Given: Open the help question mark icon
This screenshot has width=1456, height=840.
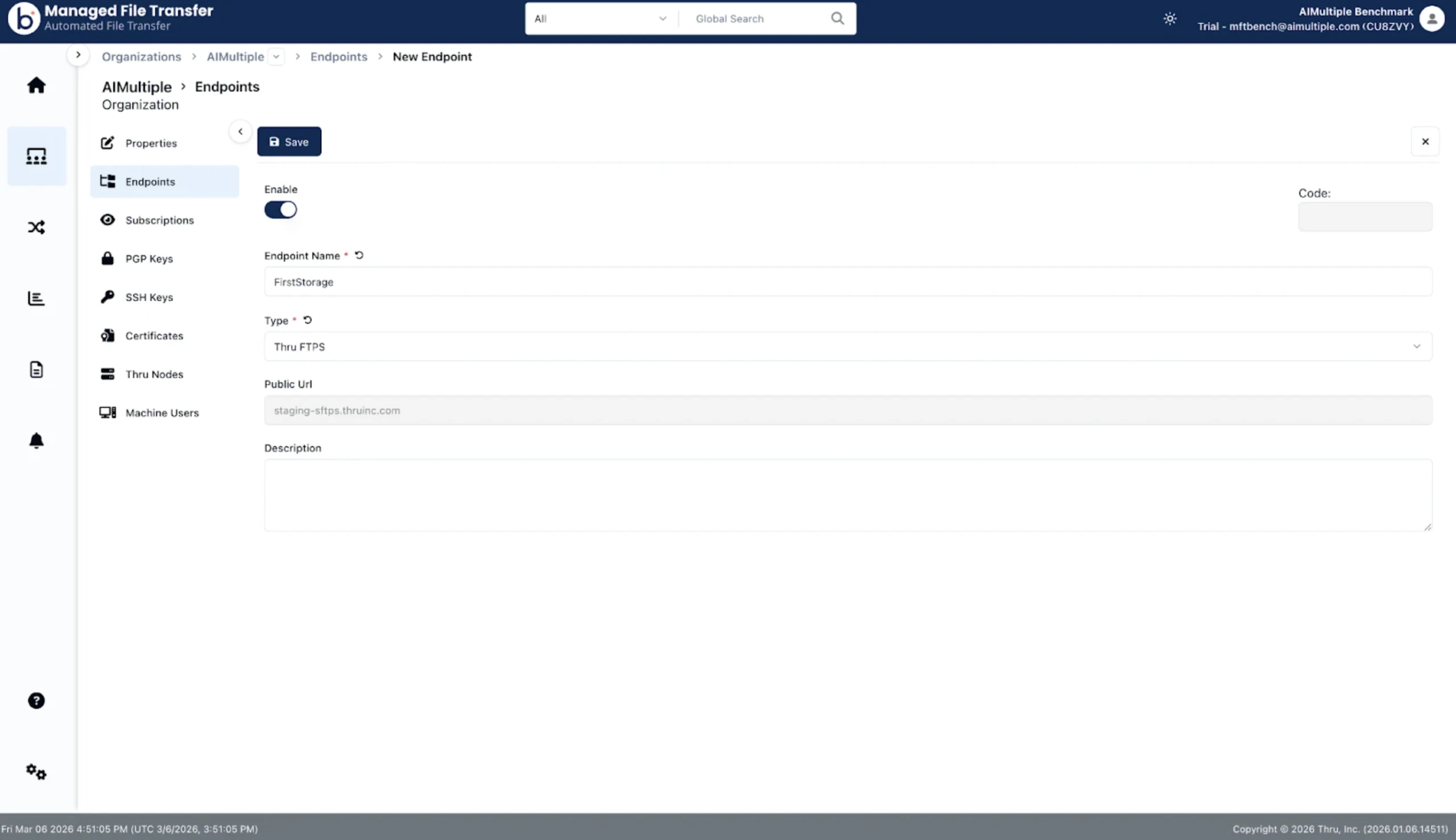Looking at the screenshot, I should point(36,701).
